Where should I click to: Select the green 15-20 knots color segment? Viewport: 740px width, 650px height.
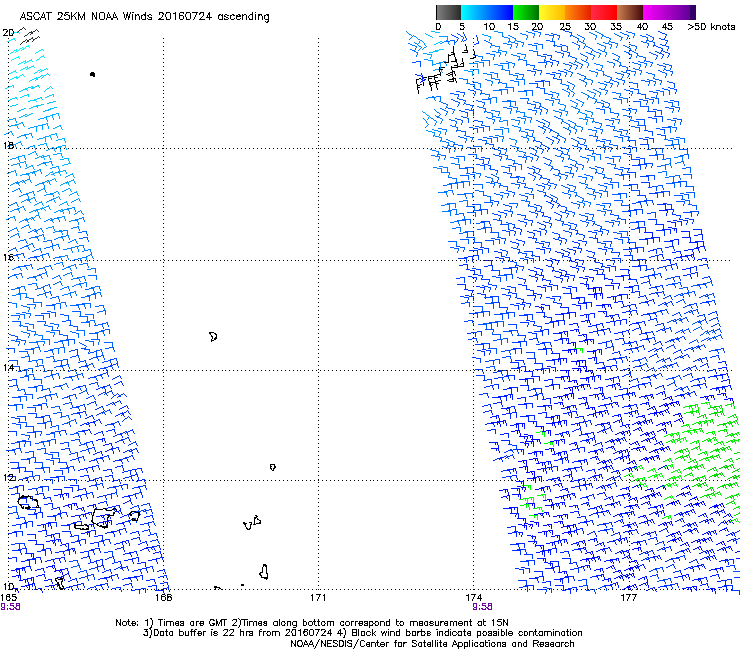pyautogui.click(x=526, y=12)
